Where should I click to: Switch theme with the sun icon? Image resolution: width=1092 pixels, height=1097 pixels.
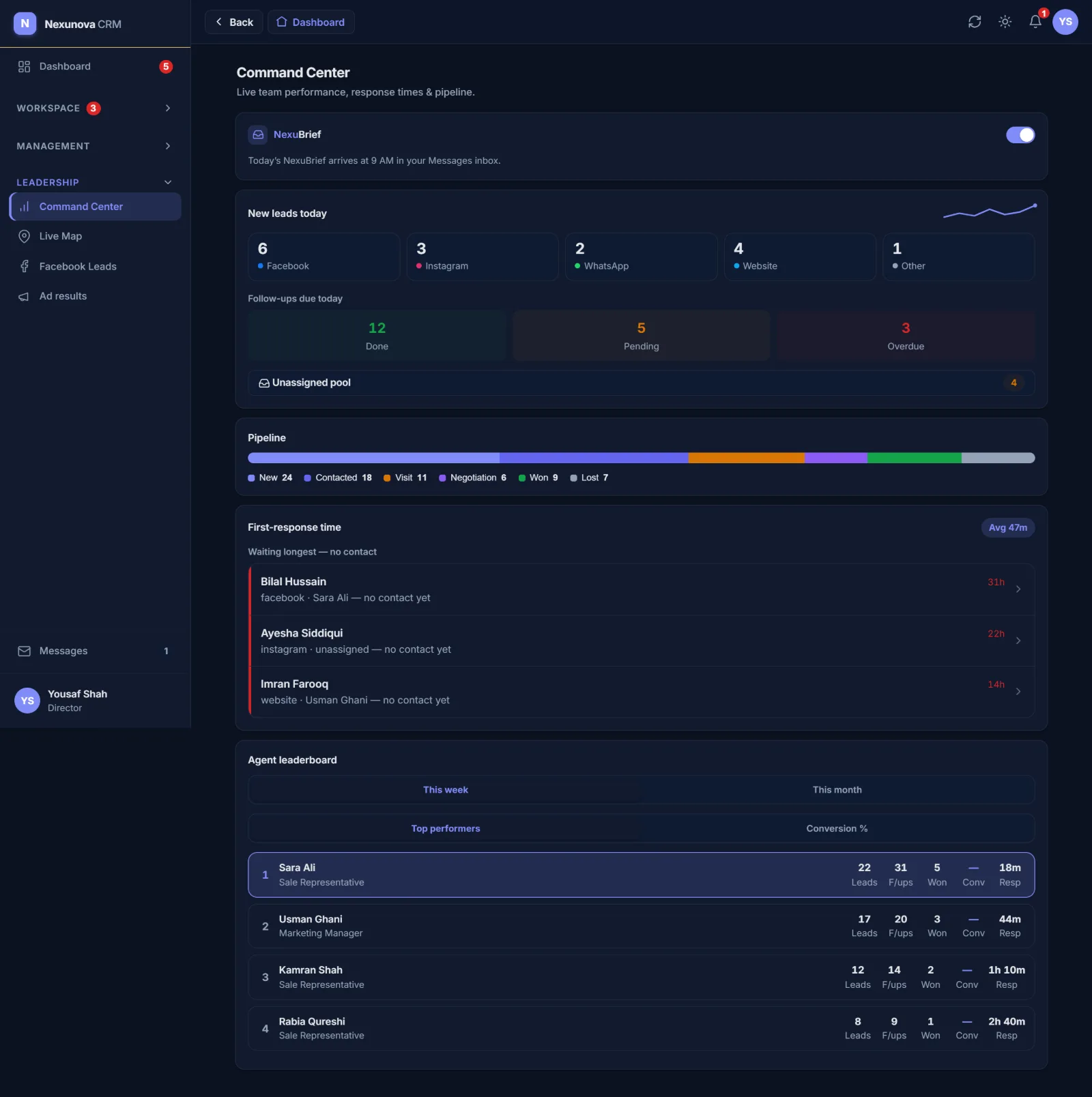[1005, 22]
